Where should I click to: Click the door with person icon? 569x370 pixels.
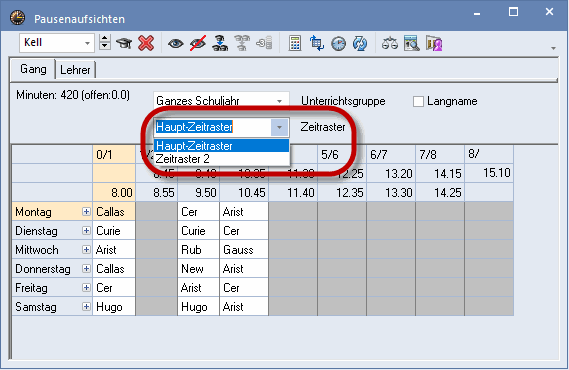pos(434,44)
